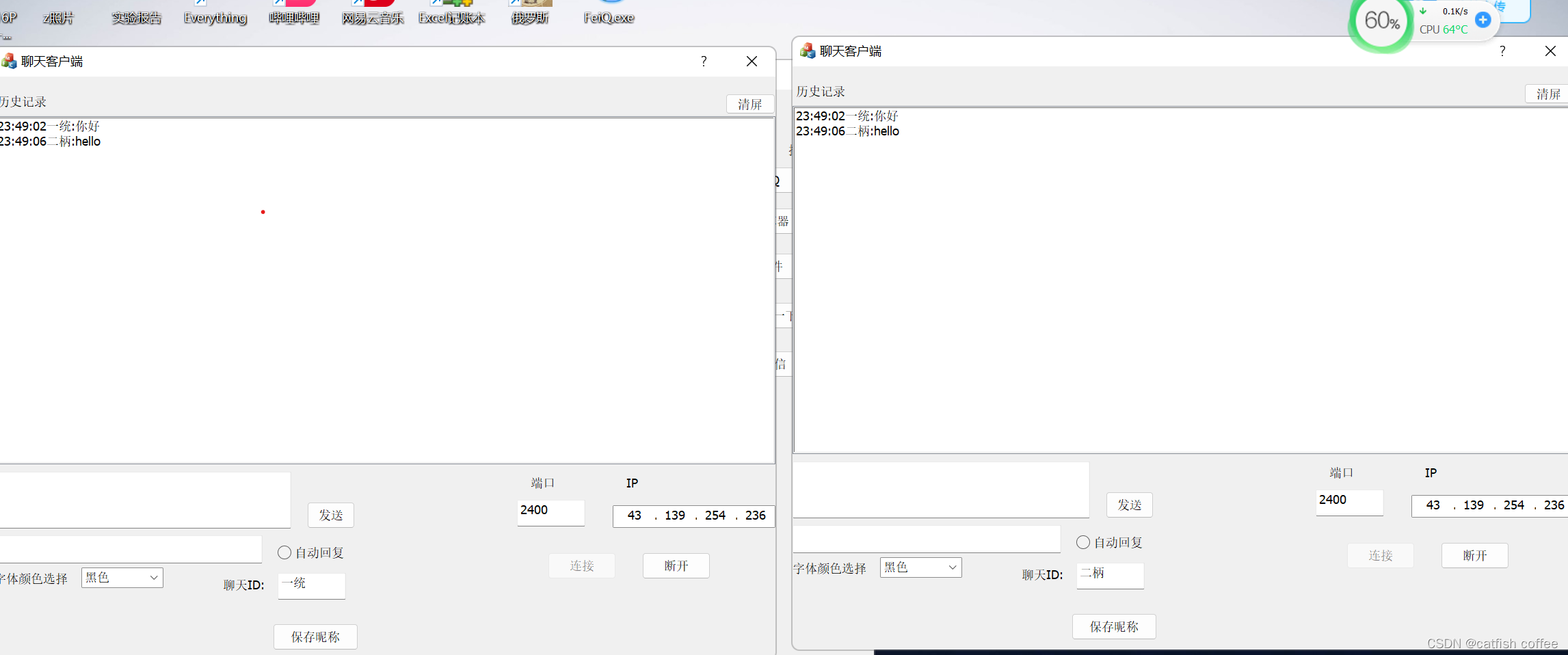Click message '23:49:02一统:你好' in right history
This screenshot has height=655, width=1568.
point(847,116)
